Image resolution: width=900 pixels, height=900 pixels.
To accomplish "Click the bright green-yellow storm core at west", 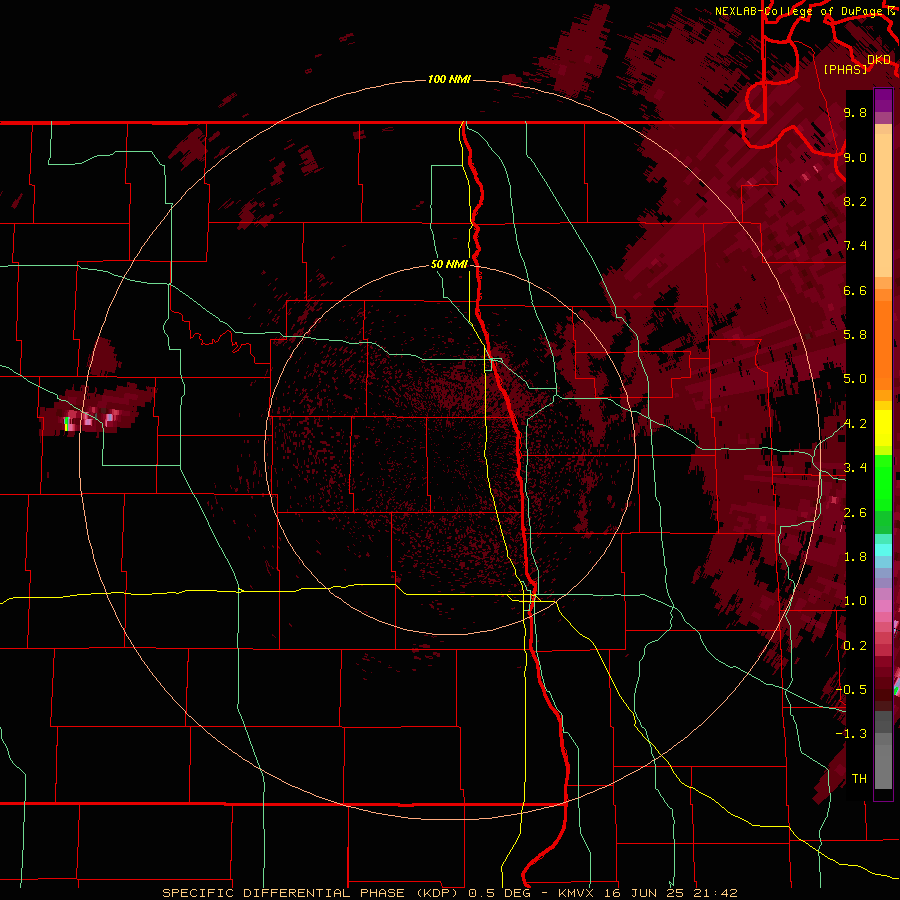I will click(67, 424).
